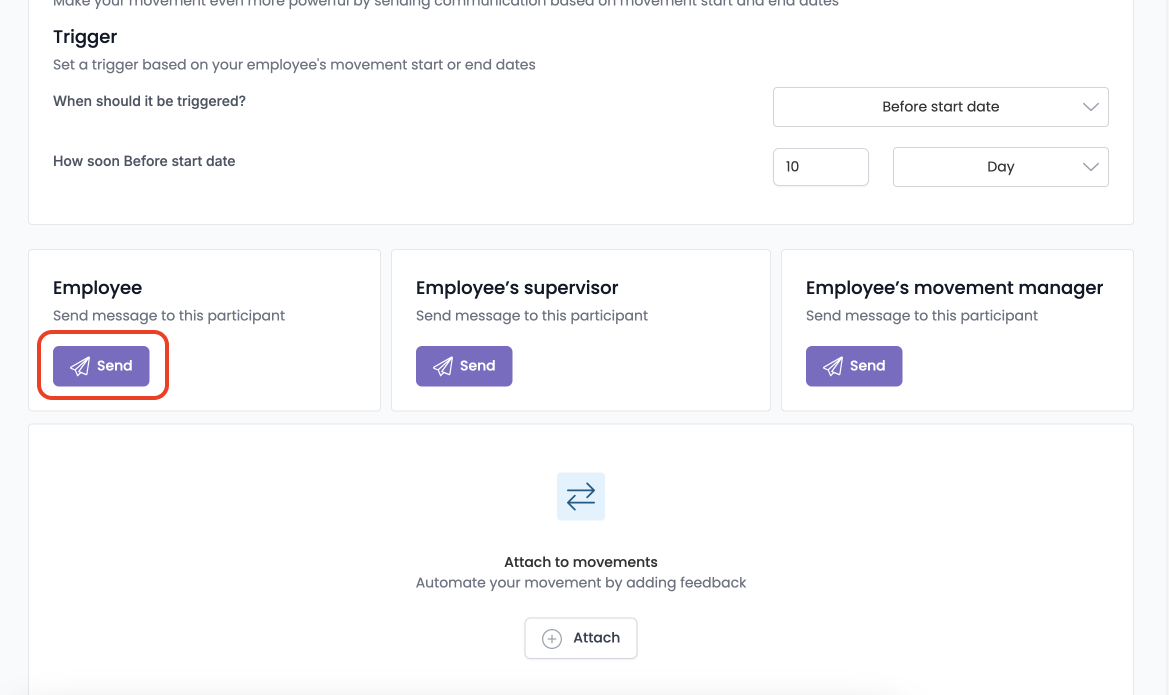Click the swap arrows icon above Attach to movements
The height and width of the screenshot is (695, 1169).
pos(581,497)
